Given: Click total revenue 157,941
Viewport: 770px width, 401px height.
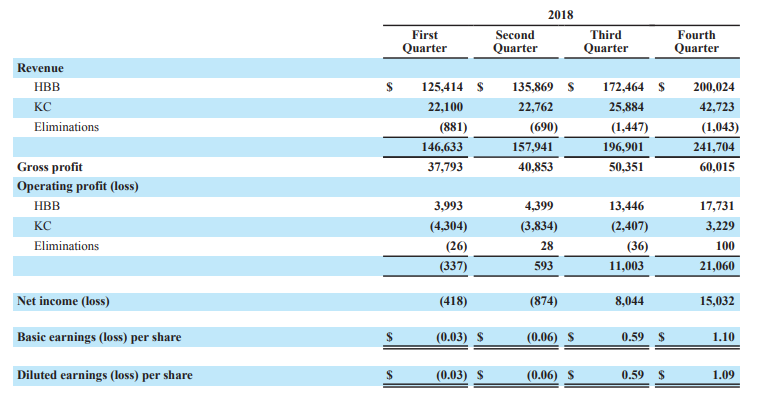Looking at the screenshot, I should (532, 147).
